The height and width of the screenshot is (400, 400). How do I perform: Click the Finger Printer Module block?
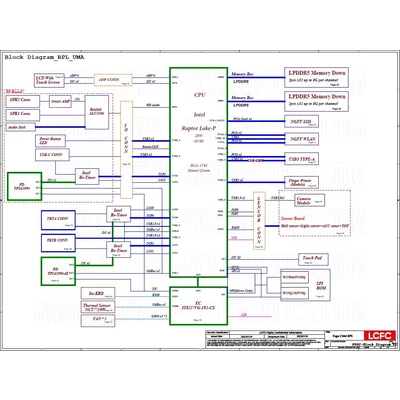pos(301,182)
